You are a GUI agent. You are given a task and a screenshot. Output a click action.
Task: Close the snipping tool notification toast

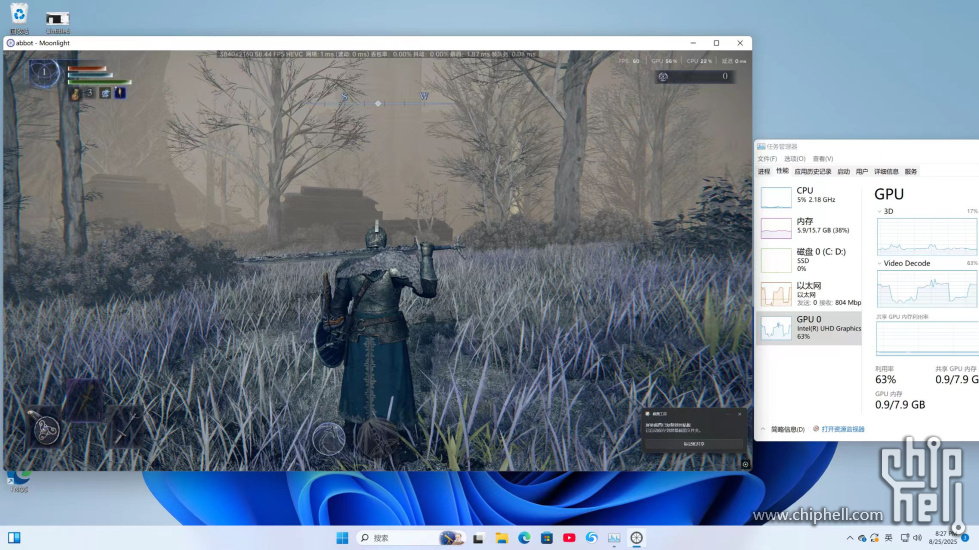[740, 414]
